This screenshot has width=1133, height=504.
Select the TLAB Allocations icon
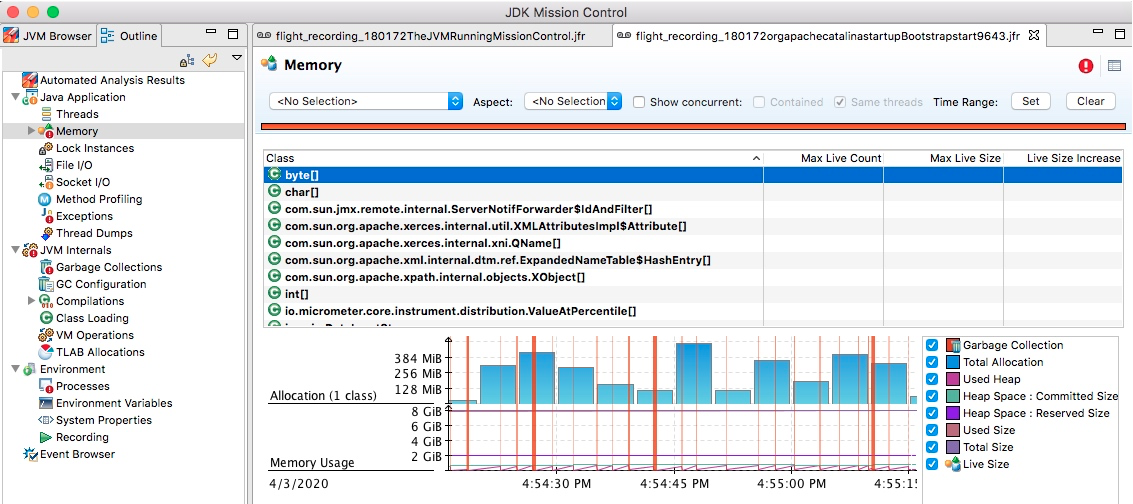tap(45, 352)
